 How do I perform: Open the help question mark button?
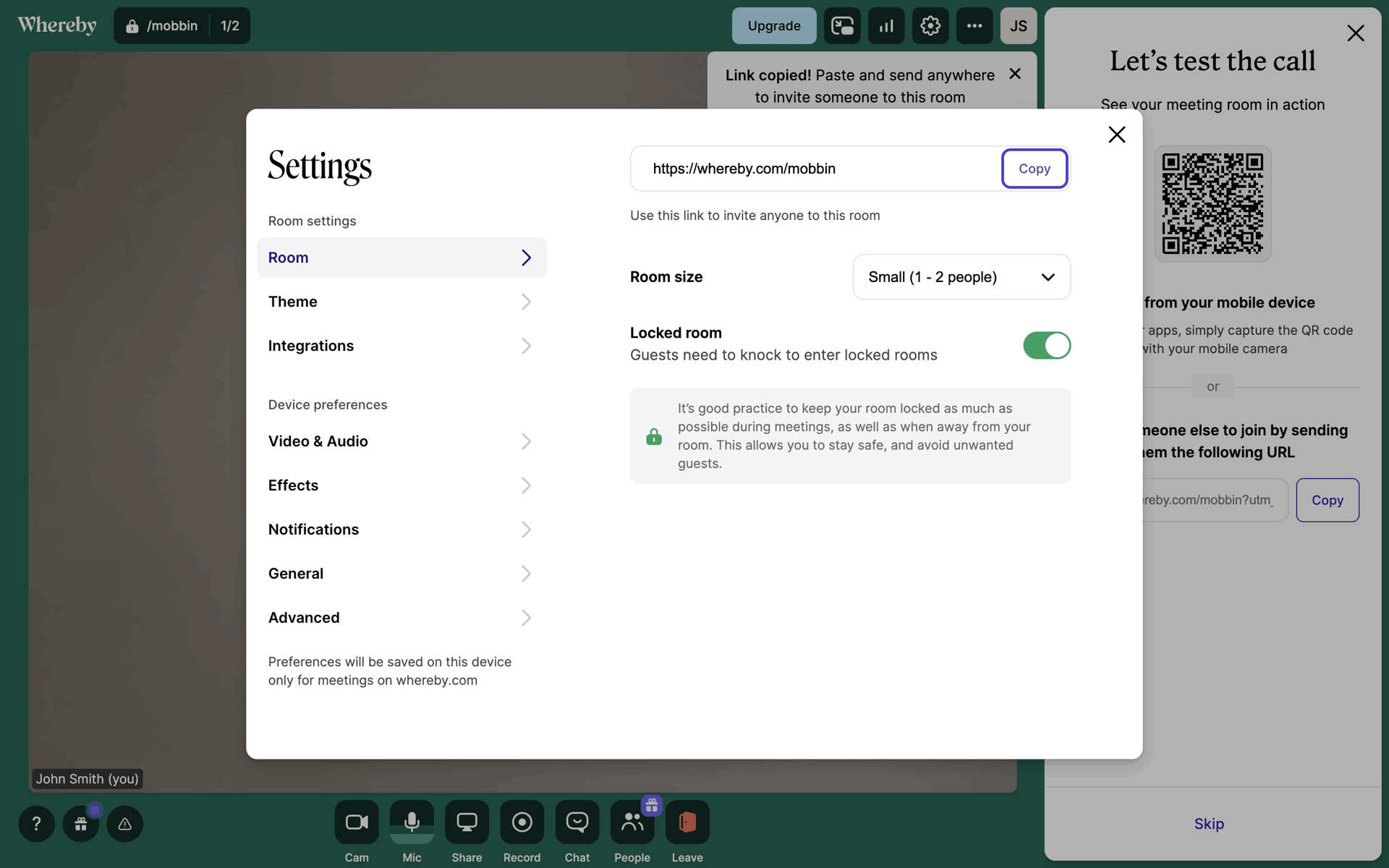[x=36, y=823]
